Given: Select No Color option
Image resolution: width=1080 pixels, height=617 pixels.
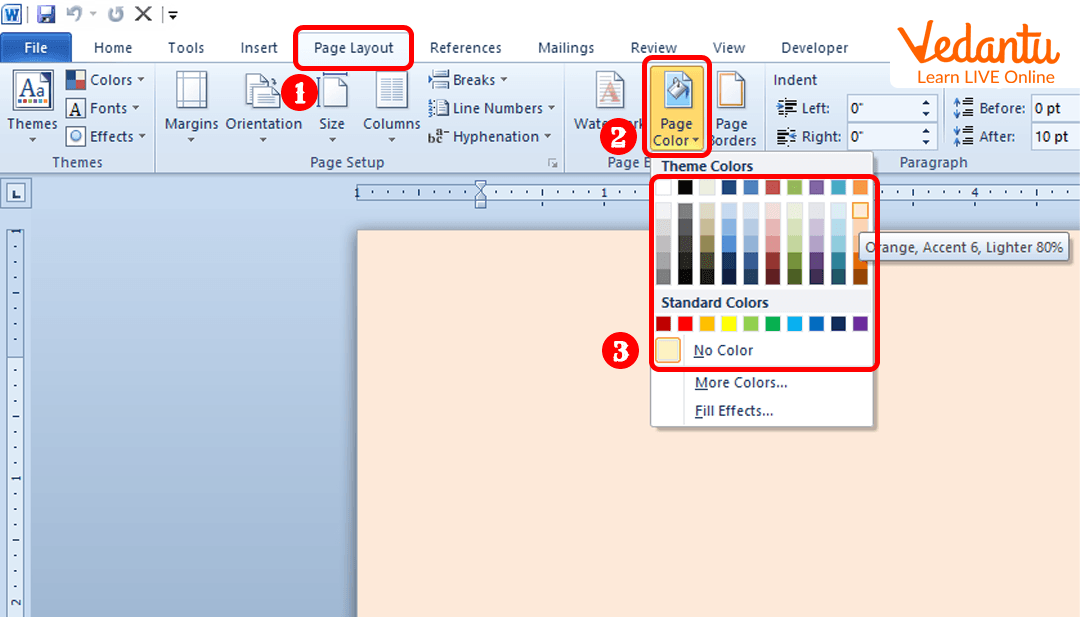Looking at the screenshot, I should 723,350.
